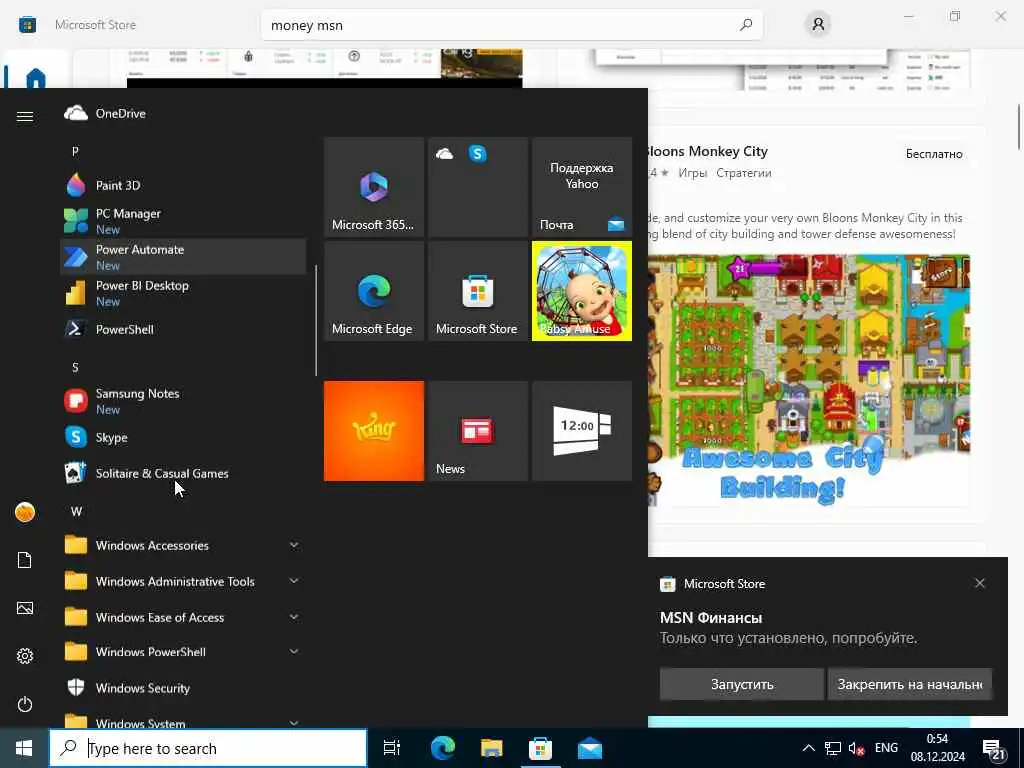Screen dimensions: 1024x768
Task: Open Windows Security app
Action: (183, 688)
